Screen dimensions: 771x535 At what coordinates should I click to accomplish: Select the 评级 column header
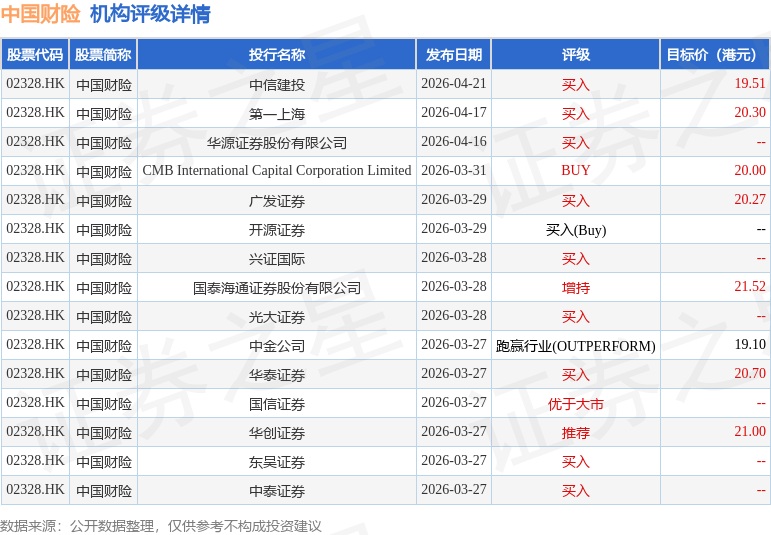576,55
